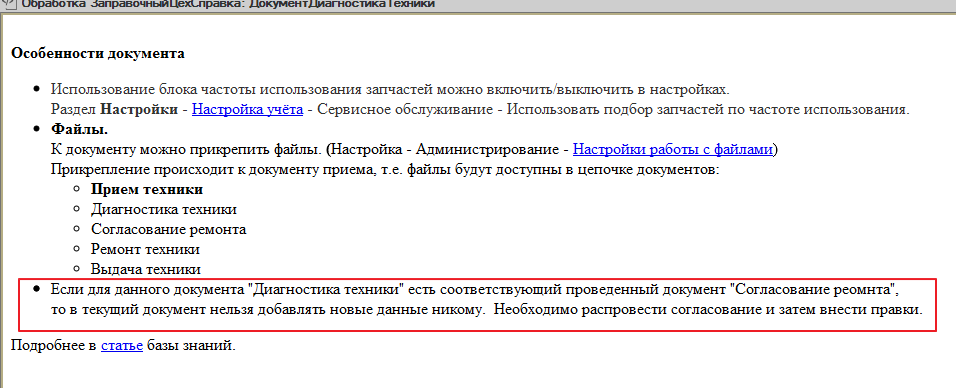Click the "Особенности документа" heading
Image resolution: width=956 pixels, height=388 pixels.
click(98, 54)
